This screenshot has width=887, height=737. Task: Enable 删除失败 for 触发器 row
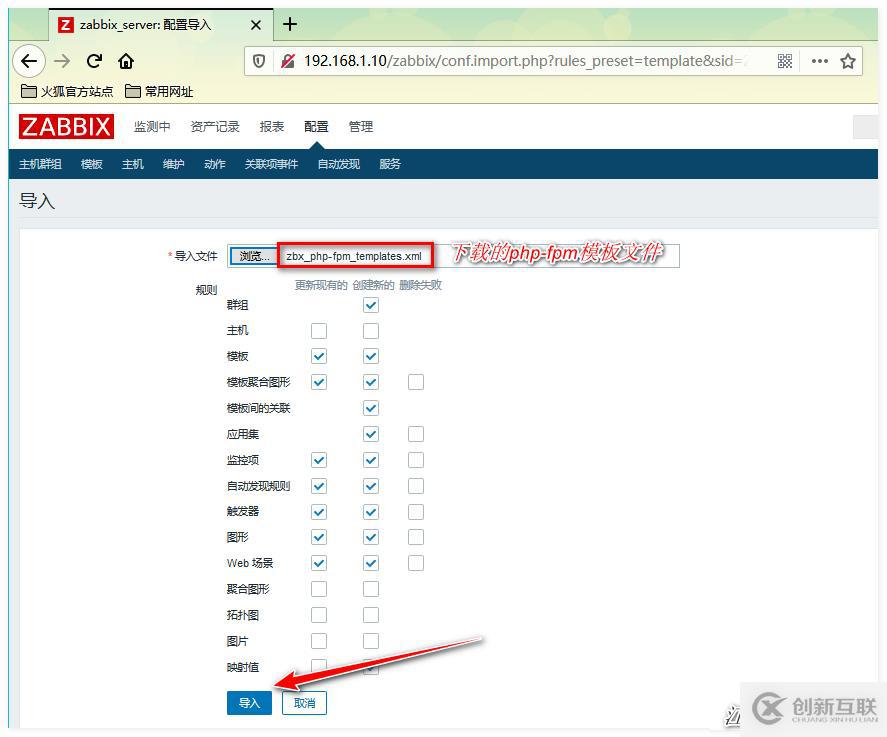click(x=416, y=511)
